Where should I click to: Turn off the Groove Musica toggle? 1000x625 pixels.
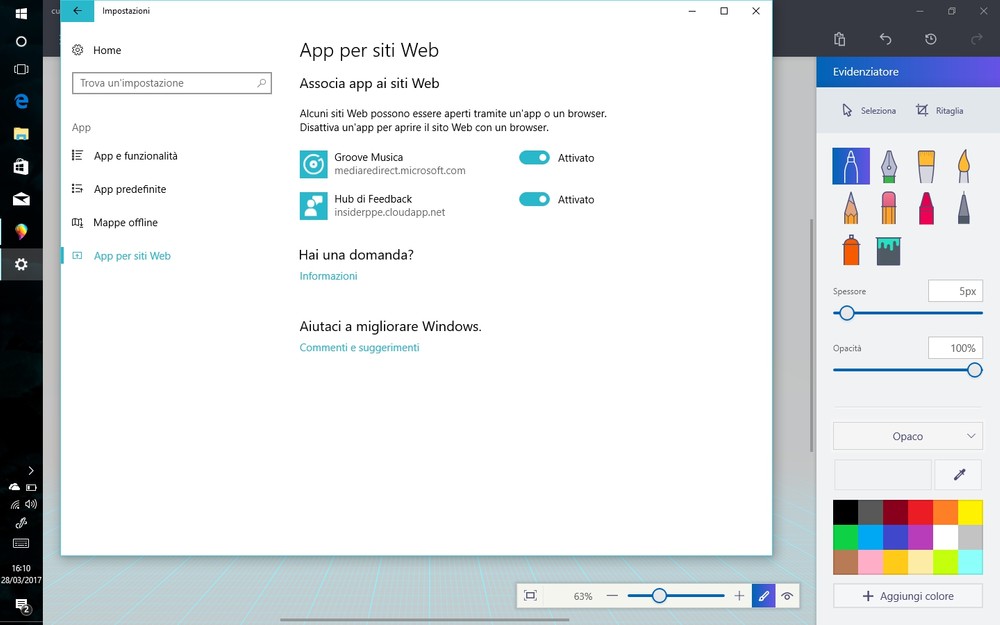point(534,158)
